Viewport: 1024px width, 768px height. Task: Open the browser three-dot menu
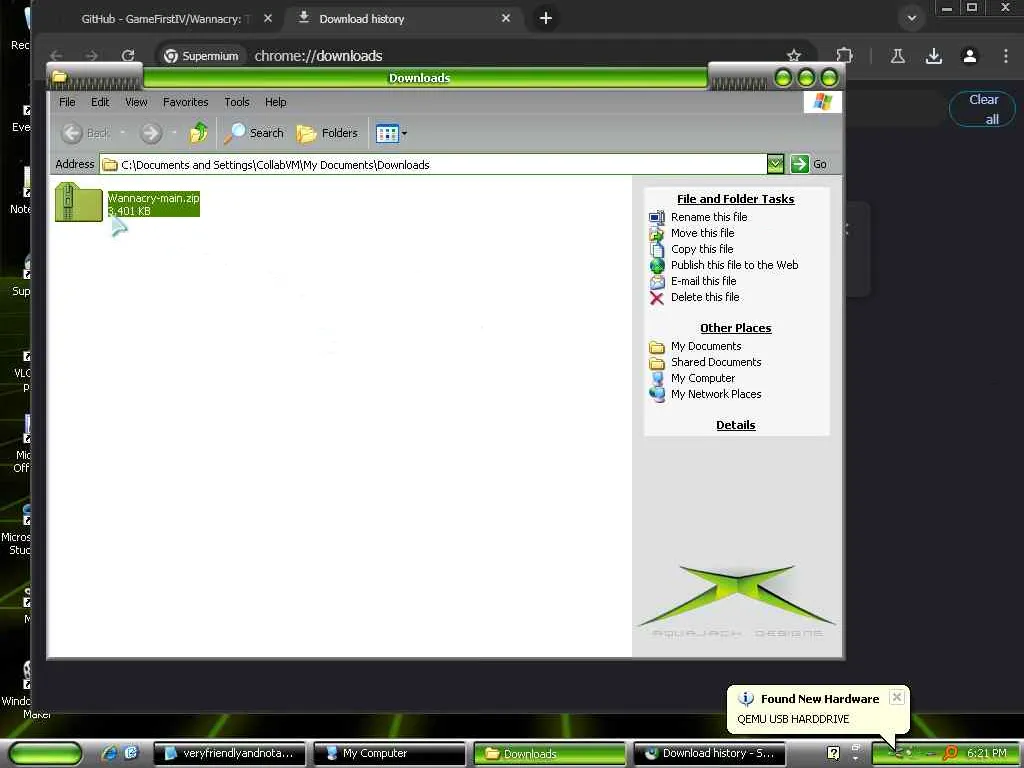coord(1006,56)
